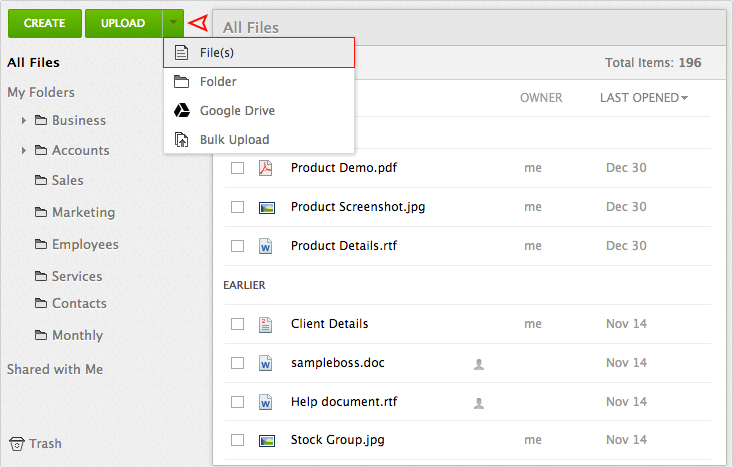Expand the Business folder tree arrow

23,121
